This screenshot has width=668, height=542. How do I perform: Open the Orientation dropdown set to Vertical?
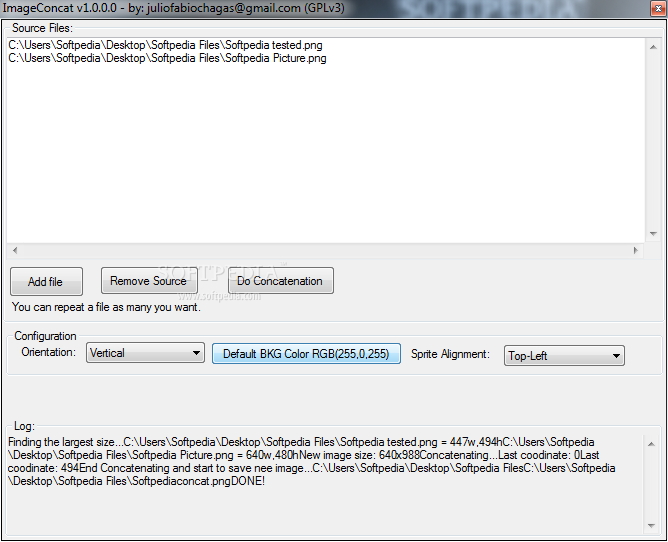145,353
